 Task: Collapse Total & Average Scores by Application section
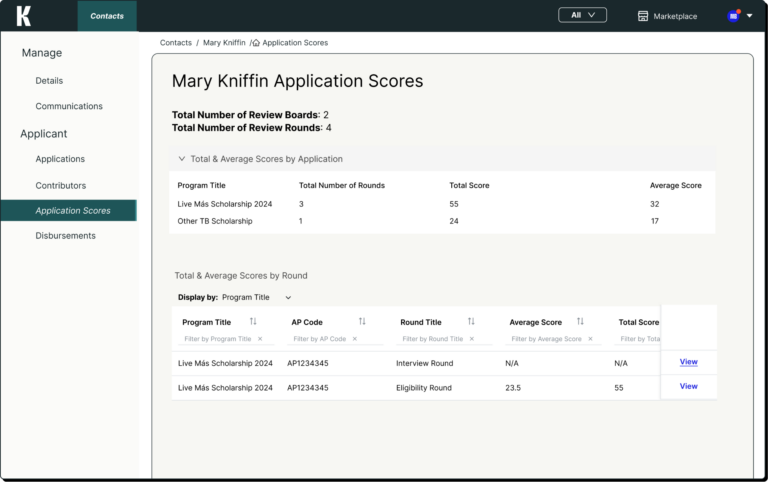[182, 159]
